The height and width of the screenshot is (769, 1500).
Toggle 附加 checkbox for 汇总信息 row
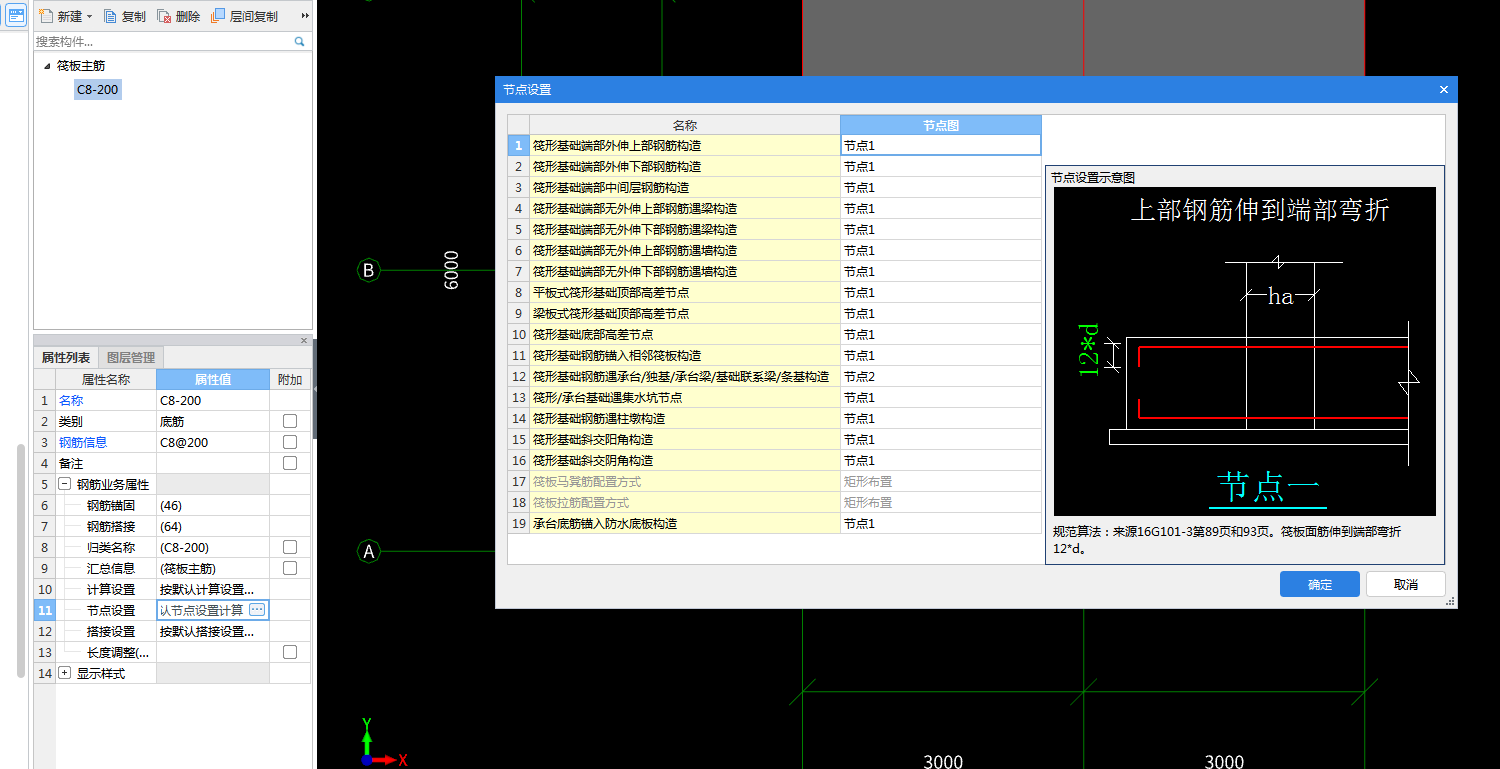pyautogui.click(x=290, y=568)
